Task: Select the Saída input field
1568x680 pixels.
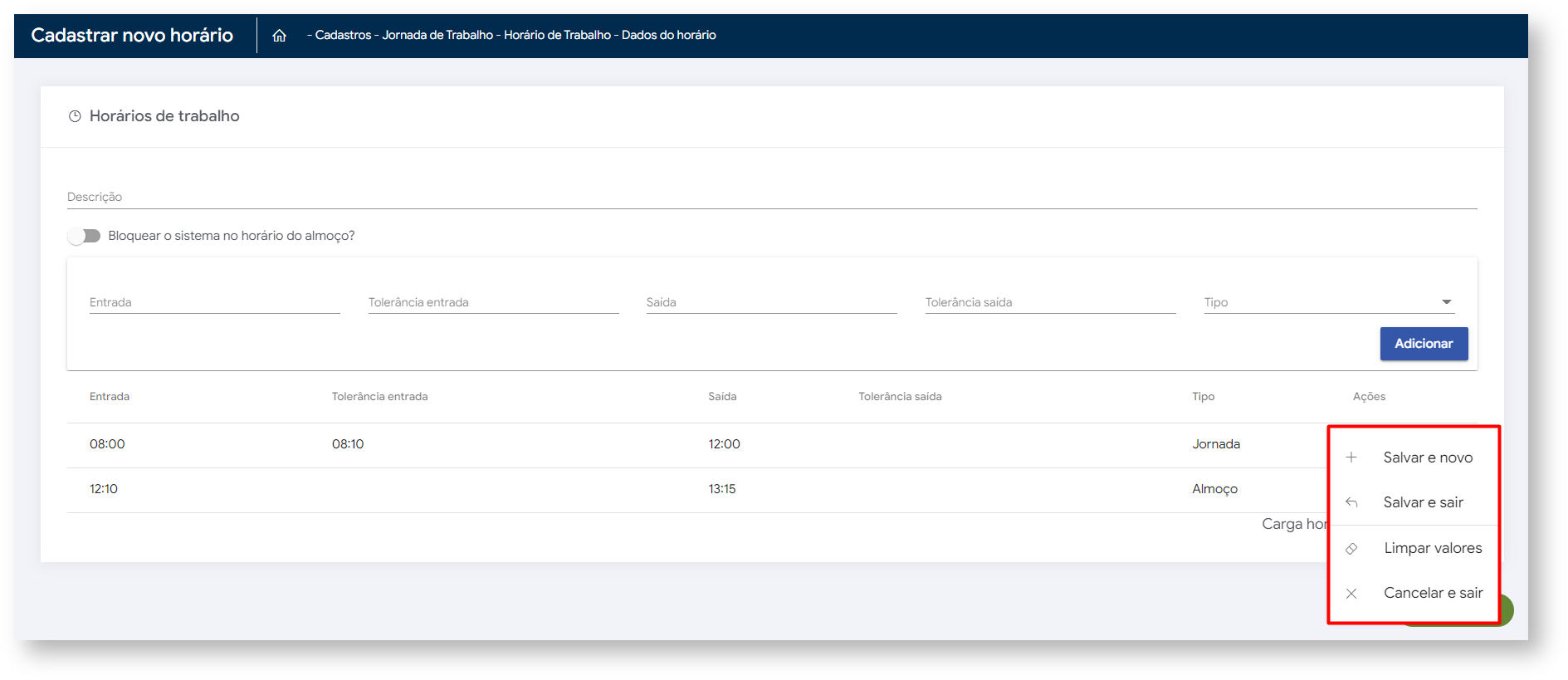Action: (x=772, y=302)
